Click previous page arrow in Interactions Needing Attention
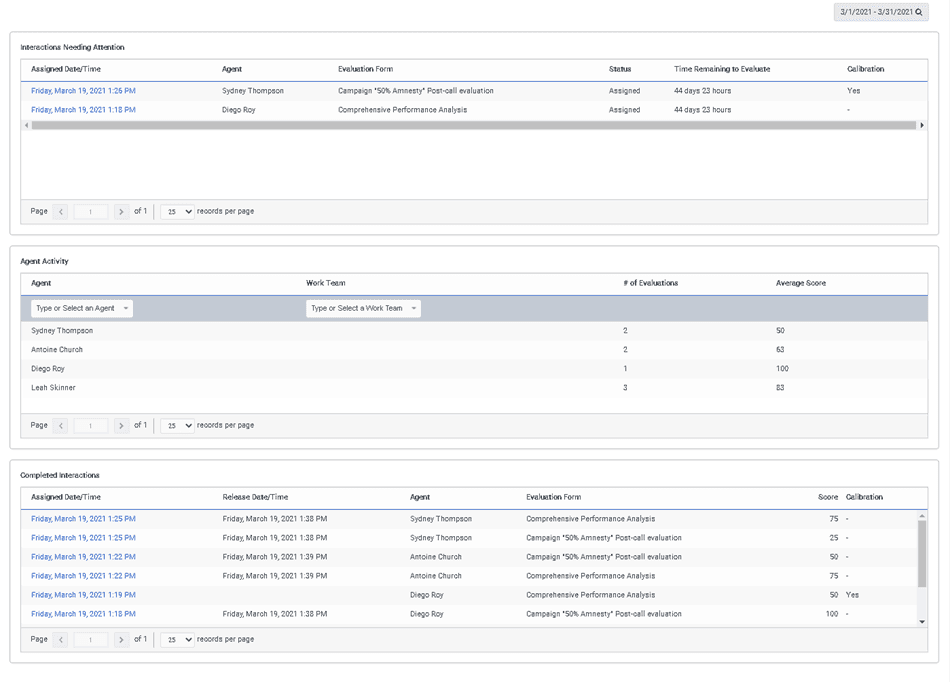The height and width of the screenshot is (682, 950). 60,211
